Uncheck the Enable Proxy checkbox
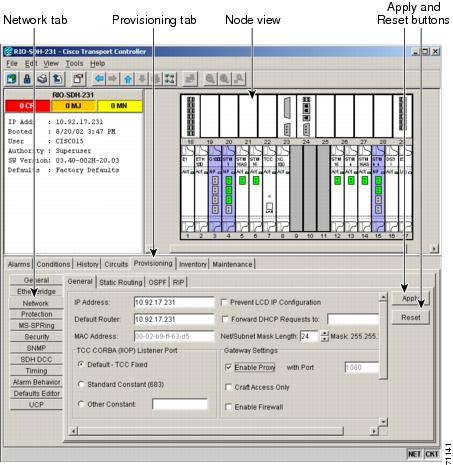This screenshot has width=453, height=465. tap(228, 367)
